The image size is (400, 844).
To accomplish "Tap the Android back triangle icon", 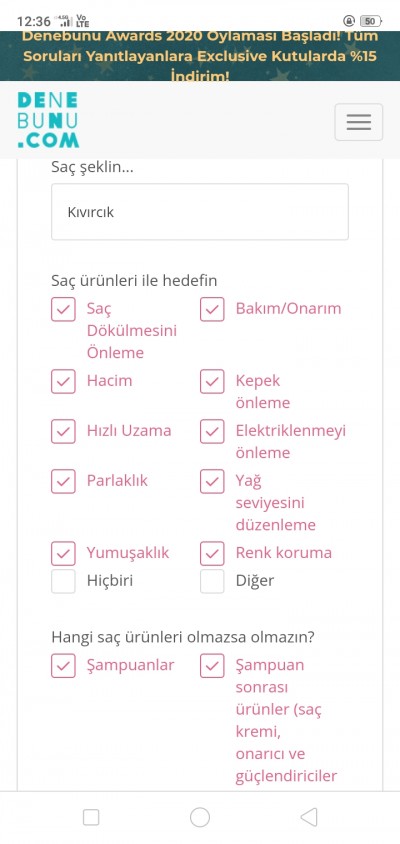I will click(x=308, y=817).
